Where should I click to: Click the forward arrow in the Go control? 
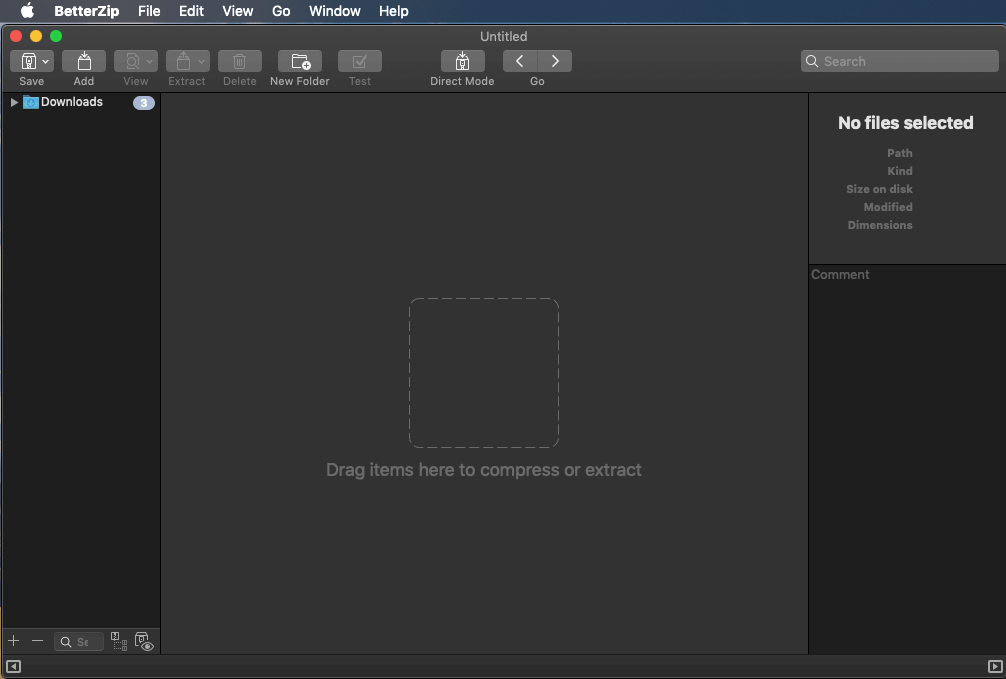(555, 60)
